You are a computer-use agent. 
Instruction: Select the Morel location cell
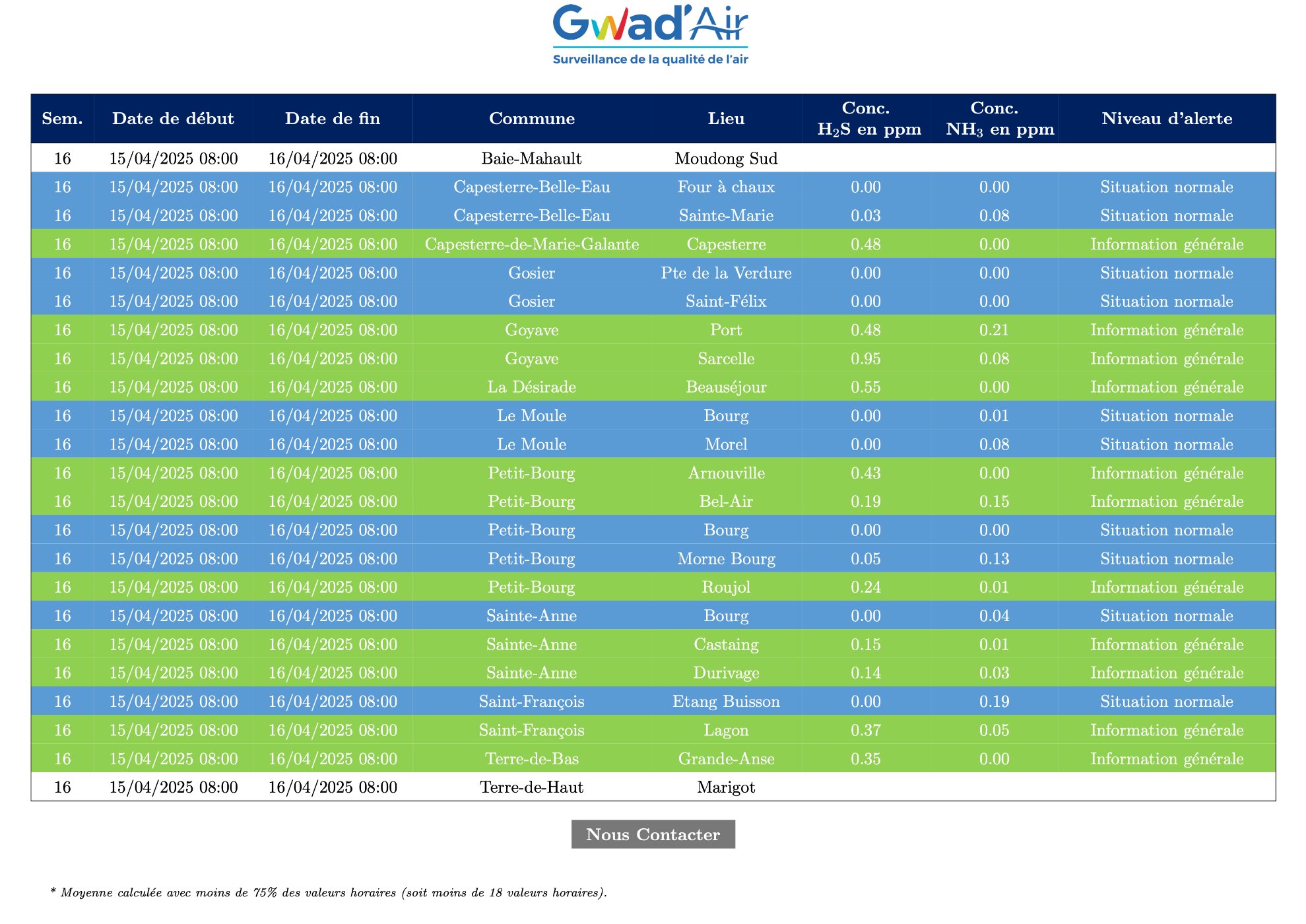click(726, 444)
